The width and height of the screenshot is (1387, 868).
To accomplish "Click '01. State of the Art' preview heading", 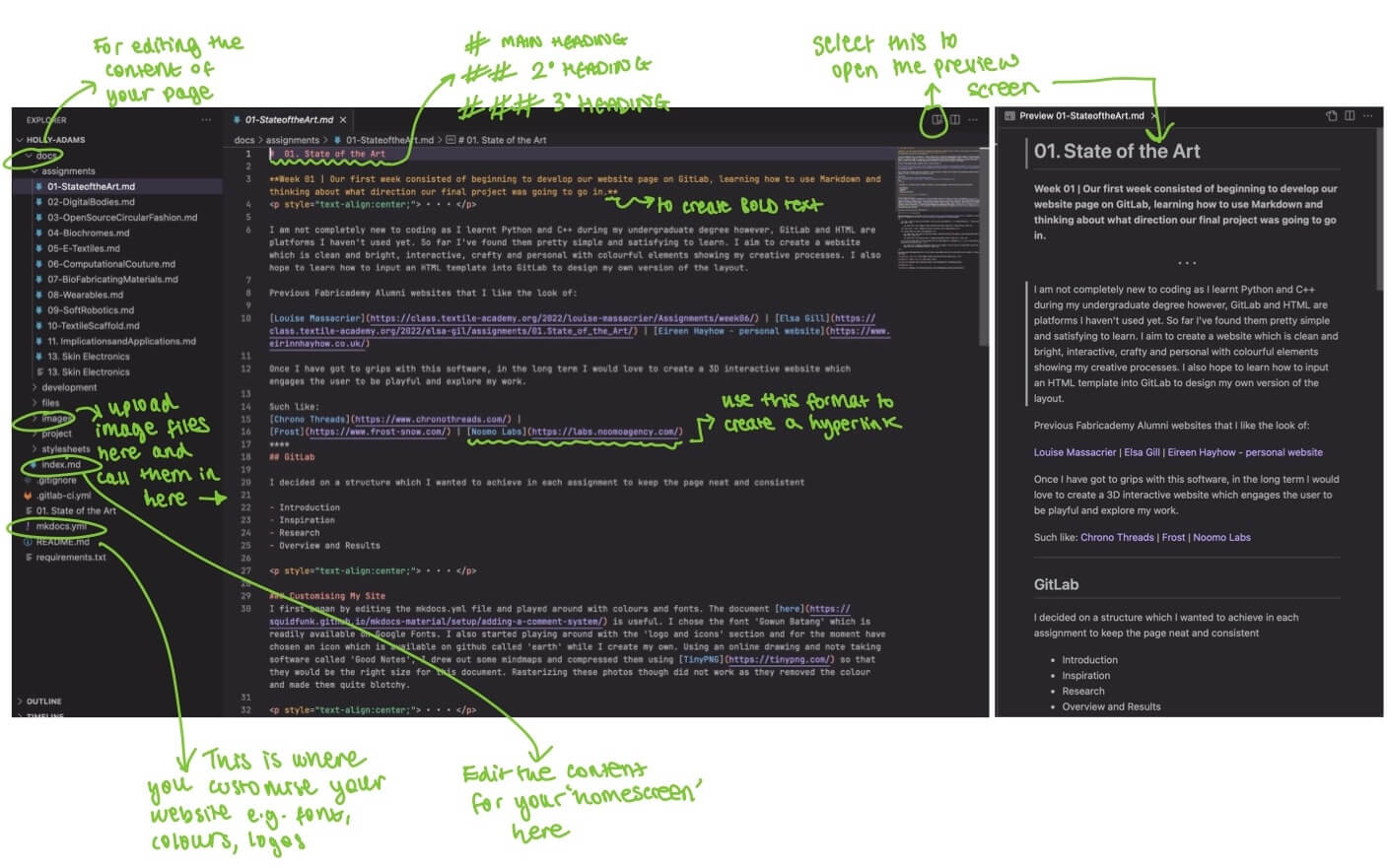I will pyautogui.click(x=1117, y=151).
